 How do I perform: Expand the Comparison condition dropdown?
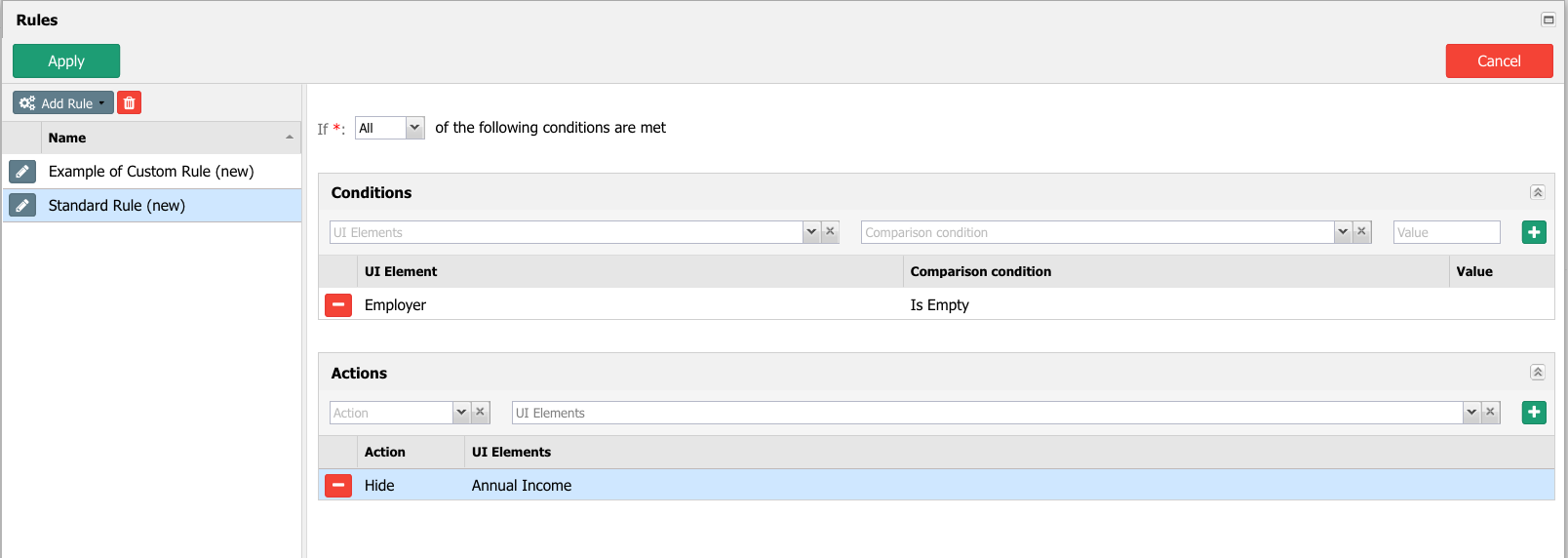point(1343,232)
